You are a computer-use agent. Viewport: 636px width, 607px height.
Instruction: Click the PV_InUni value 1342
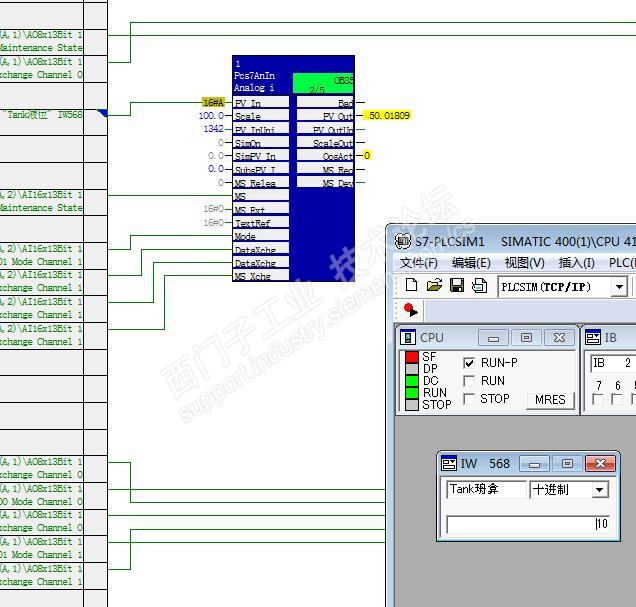click(x=213, y=129)
